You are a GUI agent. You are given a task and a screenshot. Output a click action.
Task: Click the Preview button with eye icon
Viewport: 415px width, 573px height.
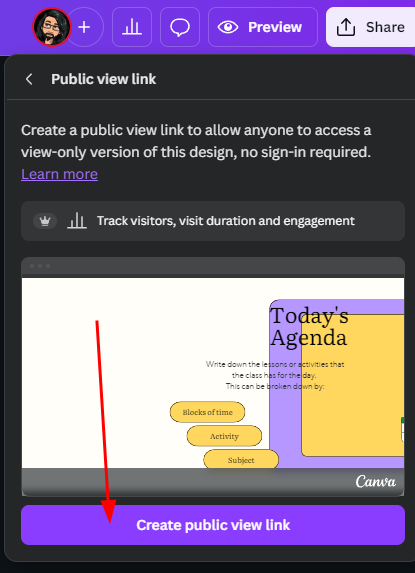point(263,27)
